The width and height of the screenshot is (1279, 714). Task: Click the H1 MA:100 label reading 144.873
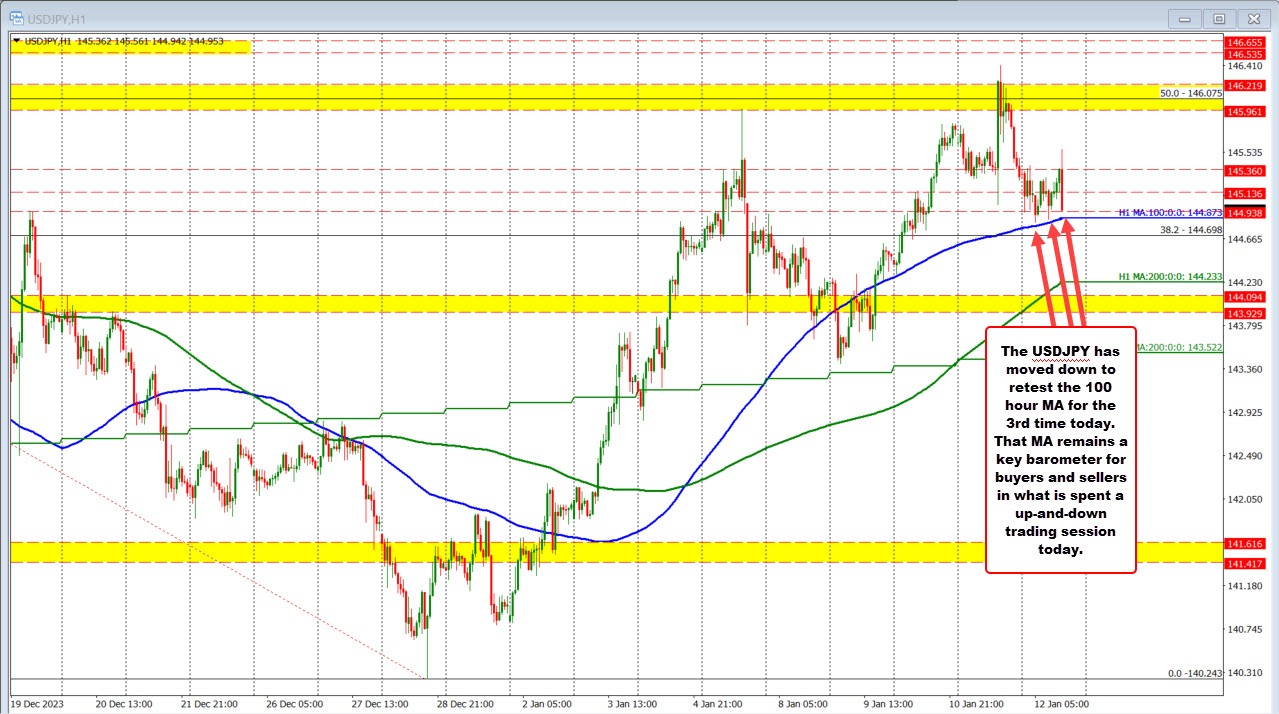(1170, 212)
